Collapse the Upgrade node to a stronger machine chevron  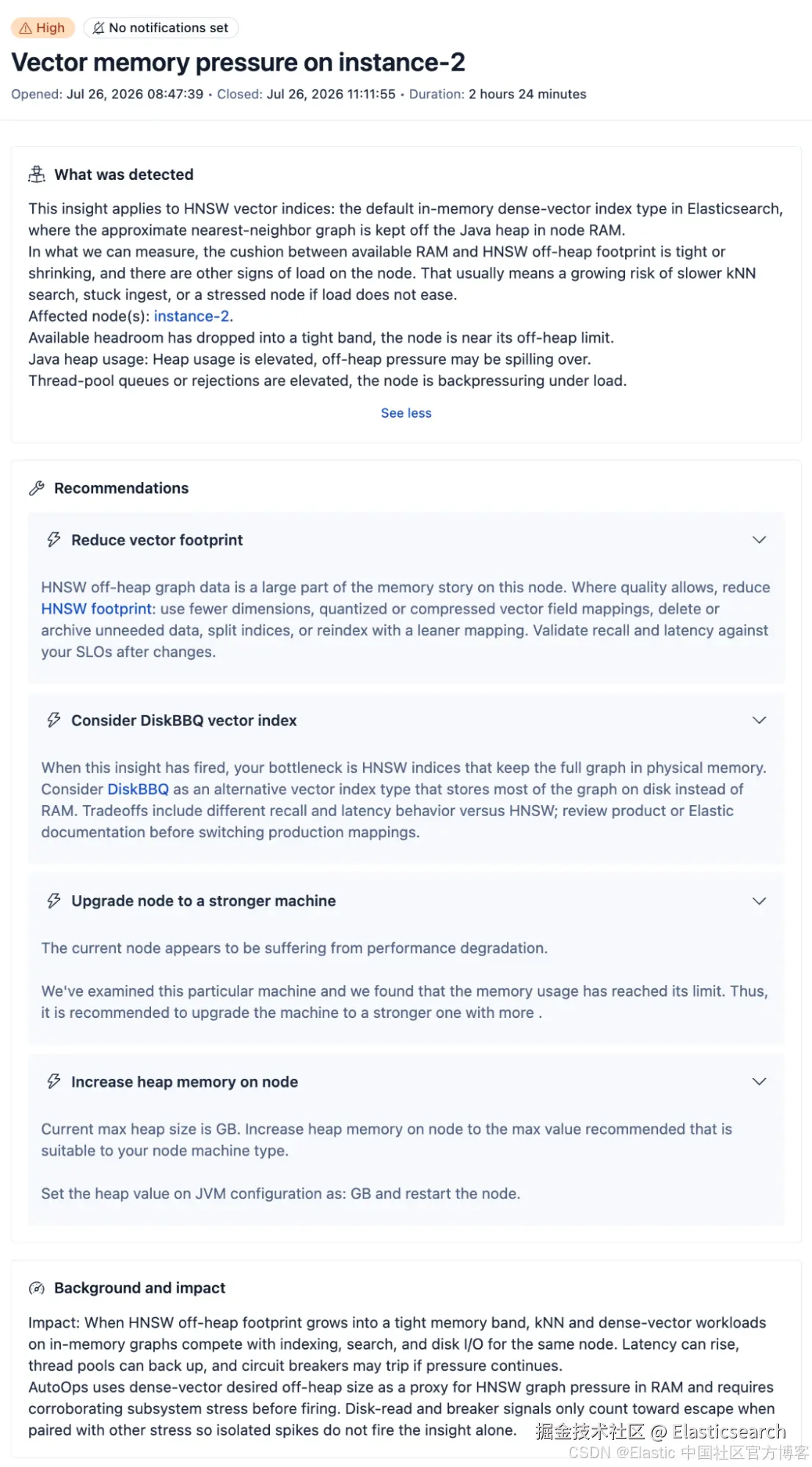pyautogui.click(x=759, y=900)
